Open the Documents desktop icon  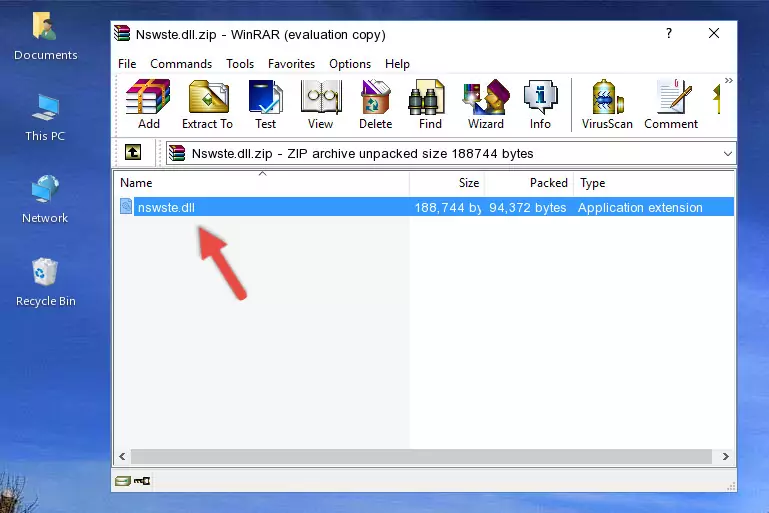coord(45,35)
